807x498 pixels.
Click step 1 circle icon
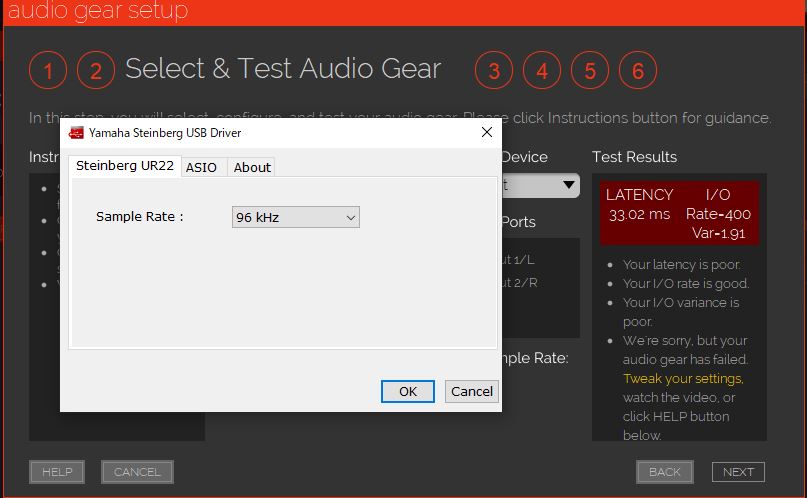tap(48, 71)
